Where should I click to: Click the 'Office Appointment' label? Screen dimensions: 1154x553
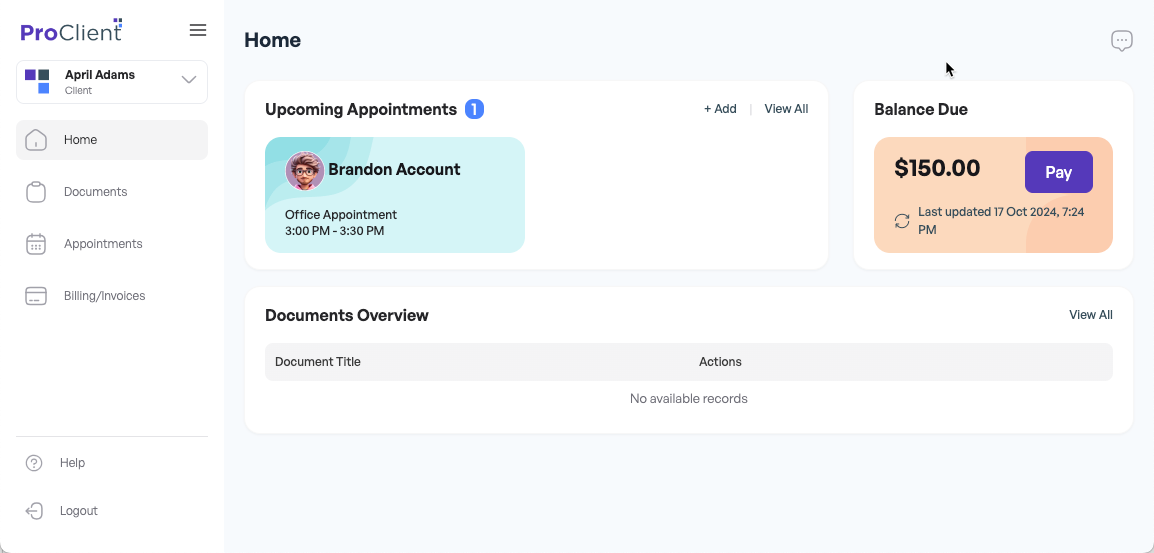coord(341,215)
